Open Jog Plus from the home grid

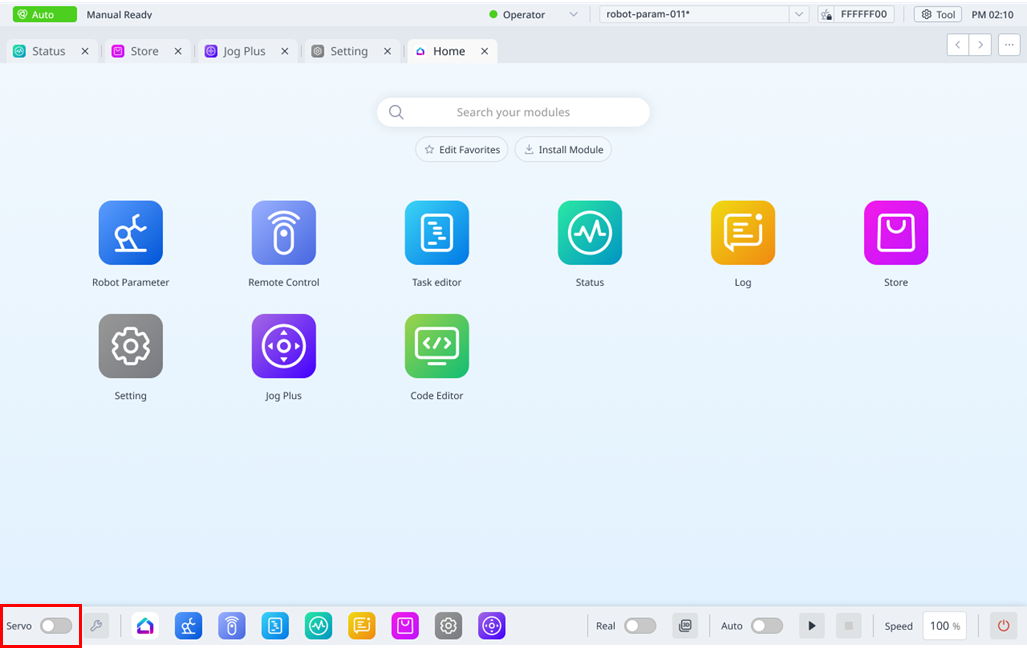pos(284,346)
